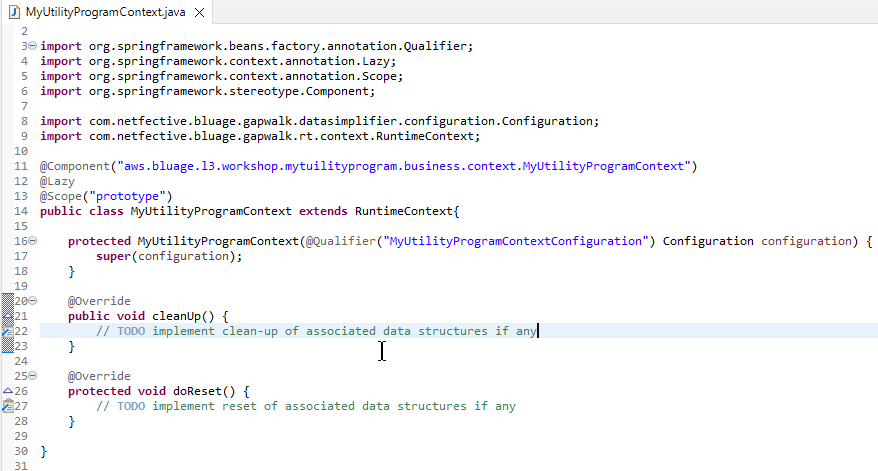The width and height of the screenshot is (878, 471).
Task: Collapse the import block at line 3
Action: click(x=33, y=46)
